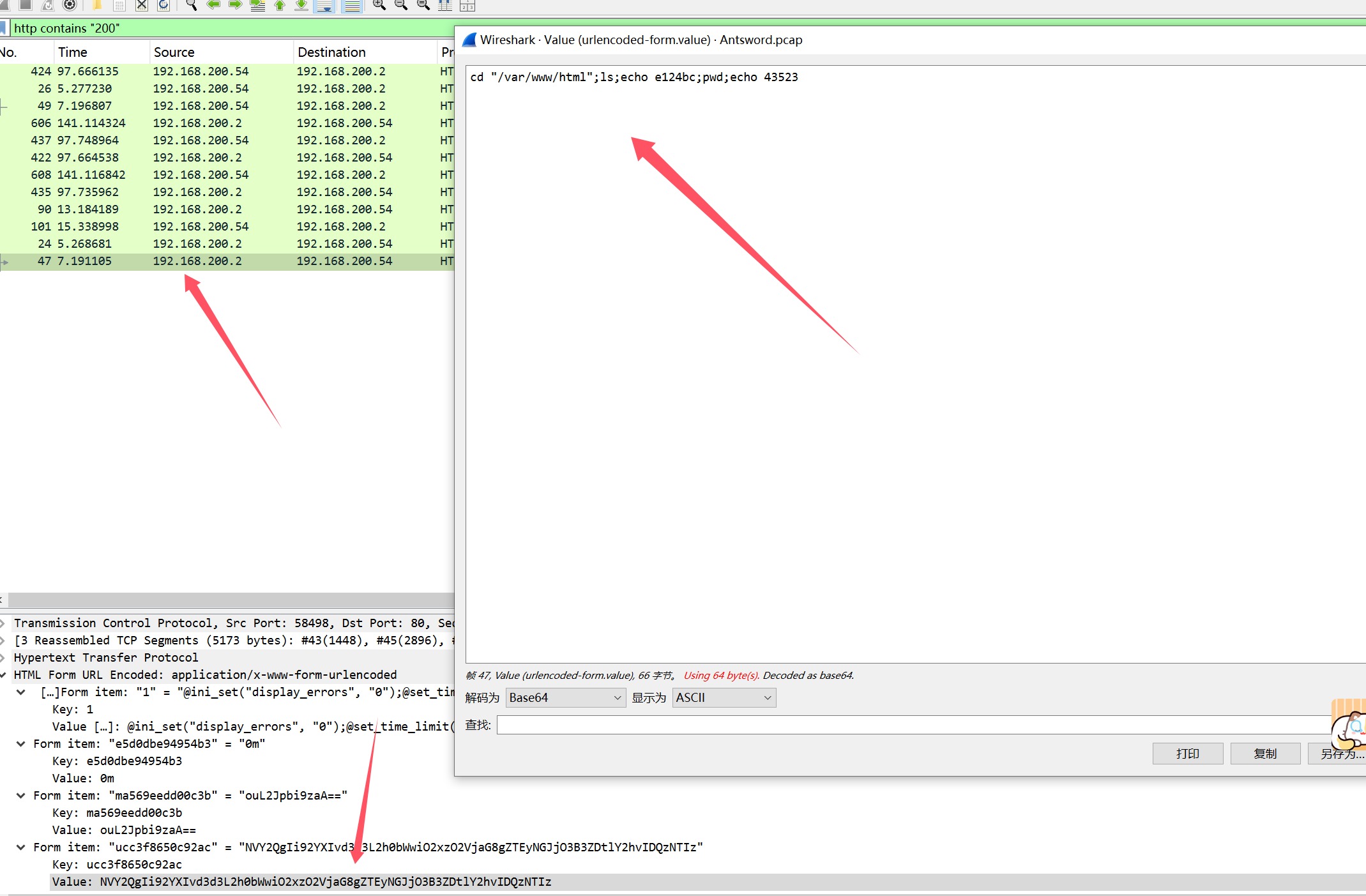Open the Base64 decode-as dropdown
1366x896 pixels.
point(565,698)
